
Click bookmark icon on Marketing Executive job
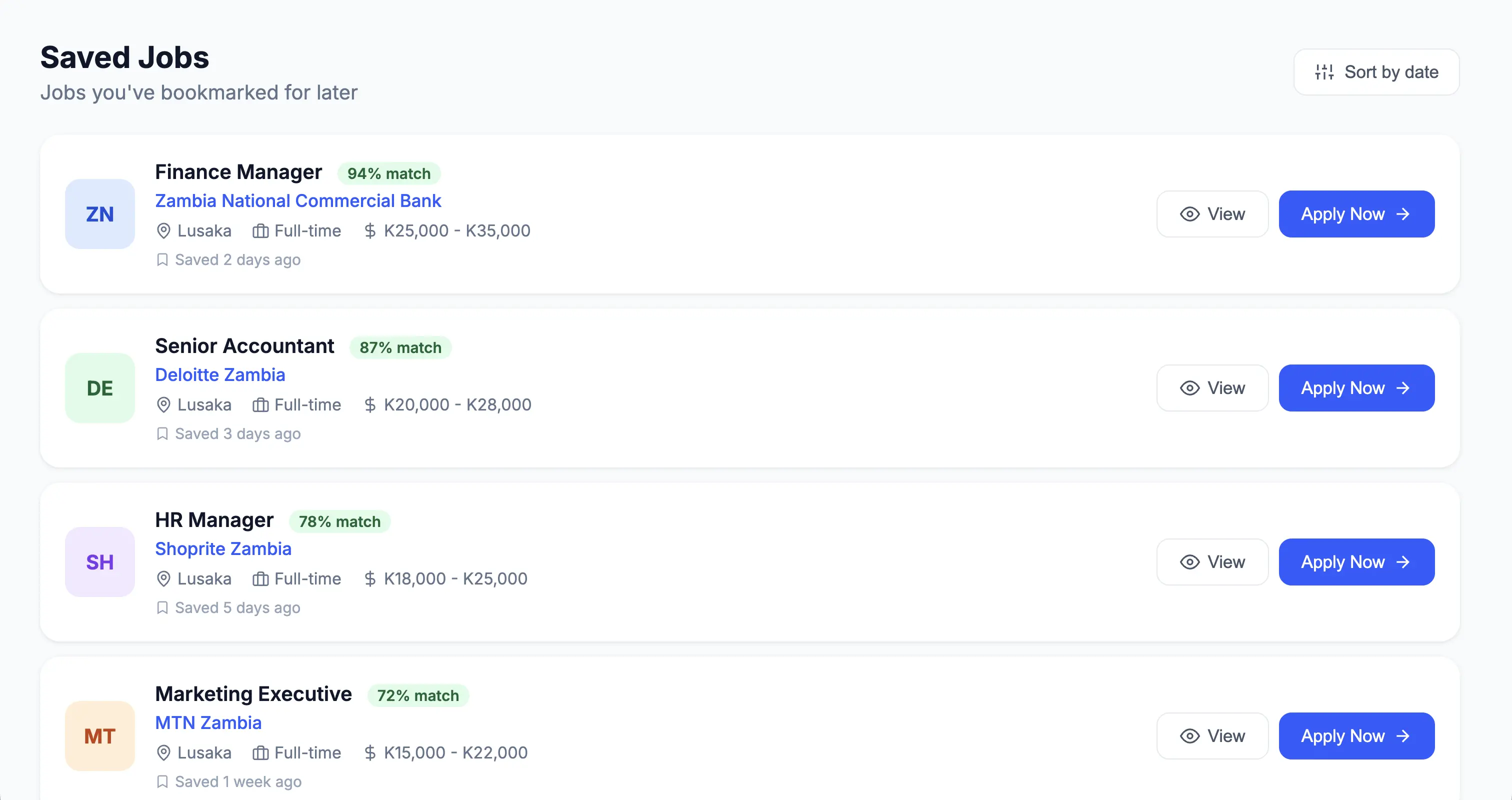coord(162,782)
